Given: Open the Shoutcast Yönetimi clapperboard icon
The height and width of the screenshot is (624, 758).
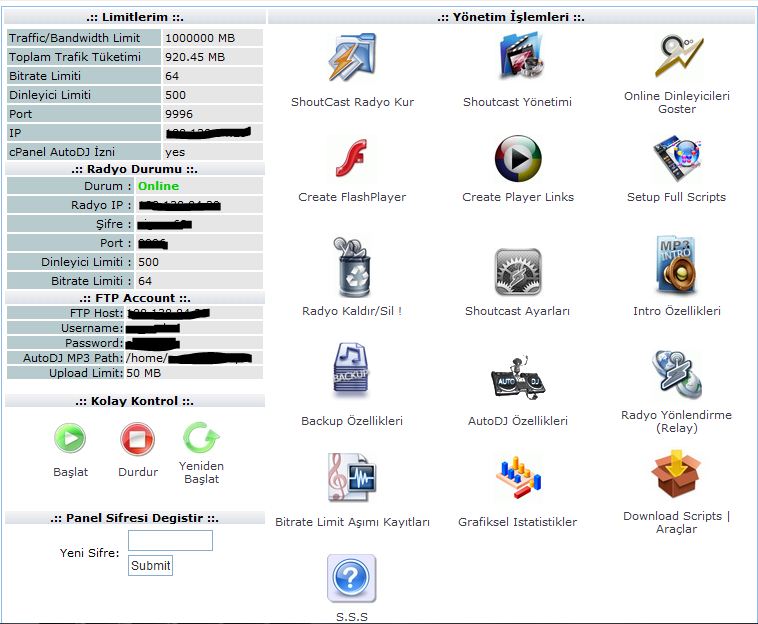Looking at the screenshot, I should coord(521,56).
